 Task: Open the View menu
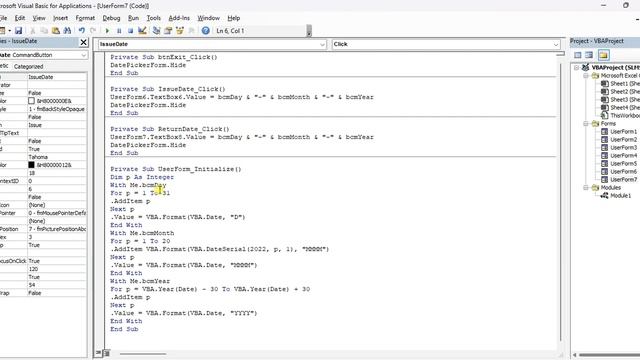coord(39,18)
